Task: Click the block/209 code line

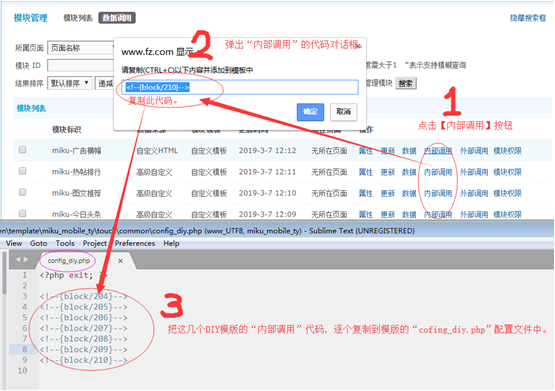Action: tap(84, 350)
